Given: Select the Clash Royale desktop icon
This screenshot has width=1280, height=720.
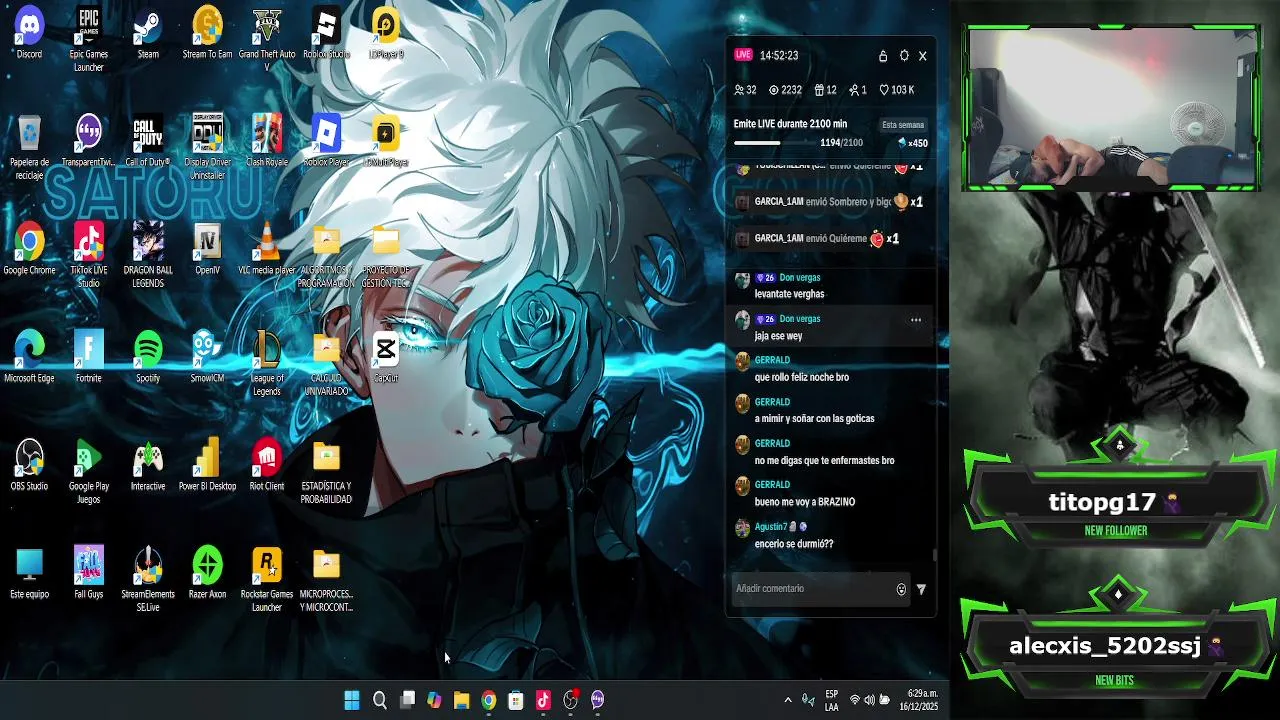Looking at the screenshot, I should (x=266, y=142).
